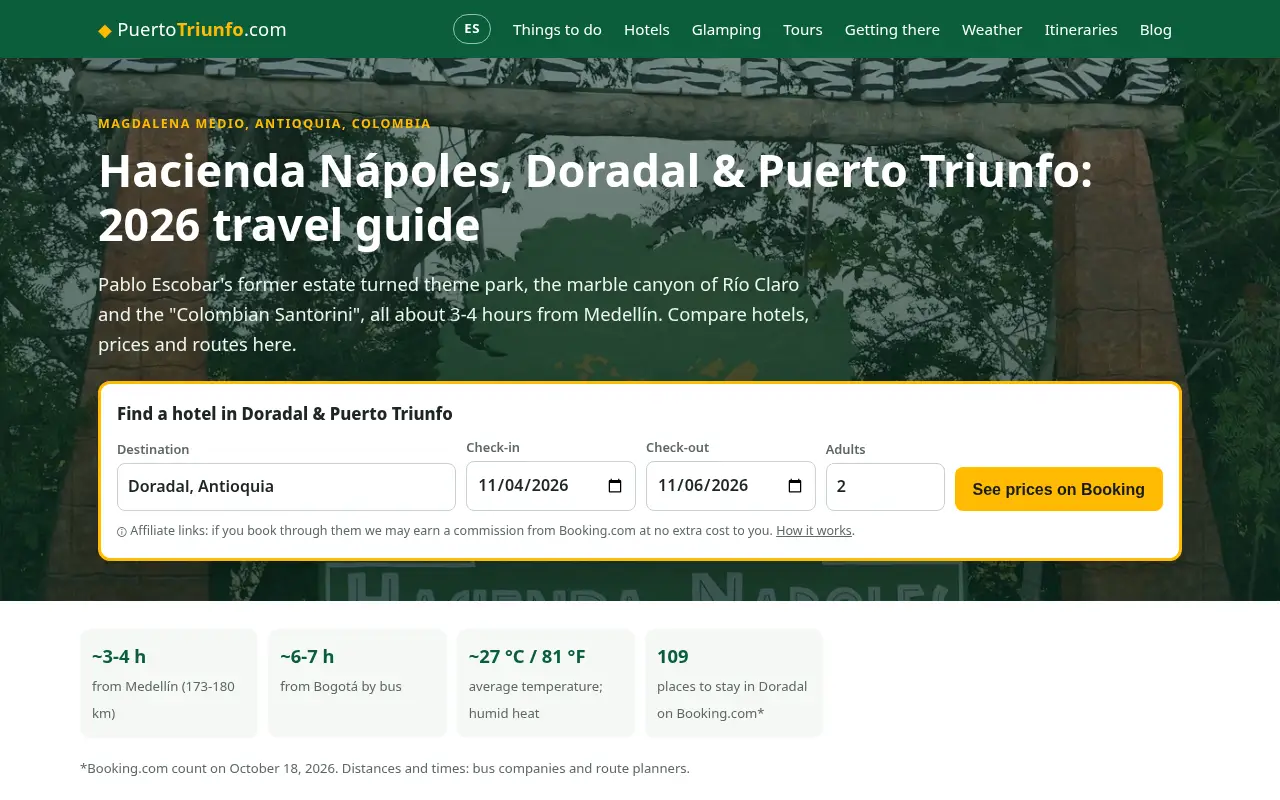Click the Find a hotel in Doradal heading
1280x800 pixels.
coord(285,414)
